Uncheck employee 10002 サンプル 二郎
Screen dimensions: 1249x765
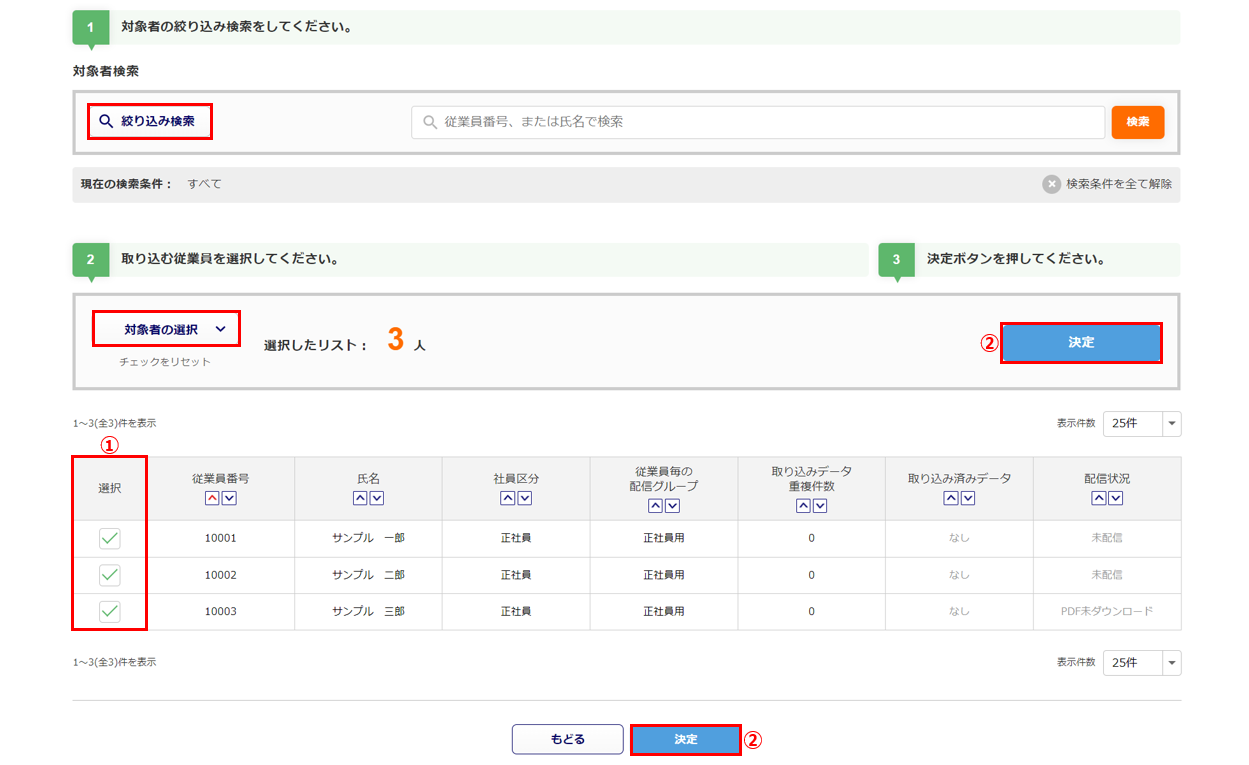coord(110,575)
